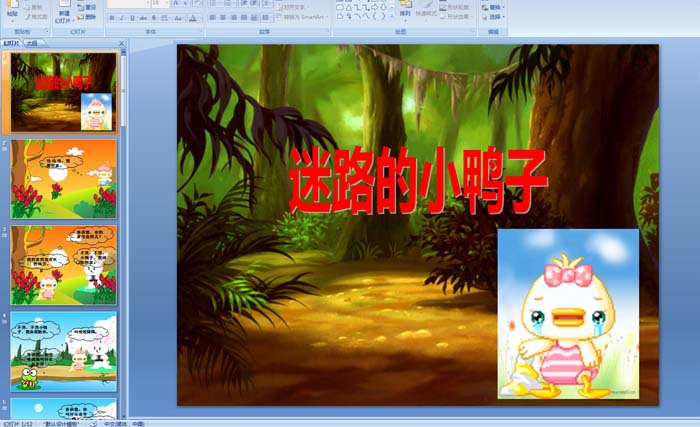Click the Distributed alignment icon

[x=254, y=17]
